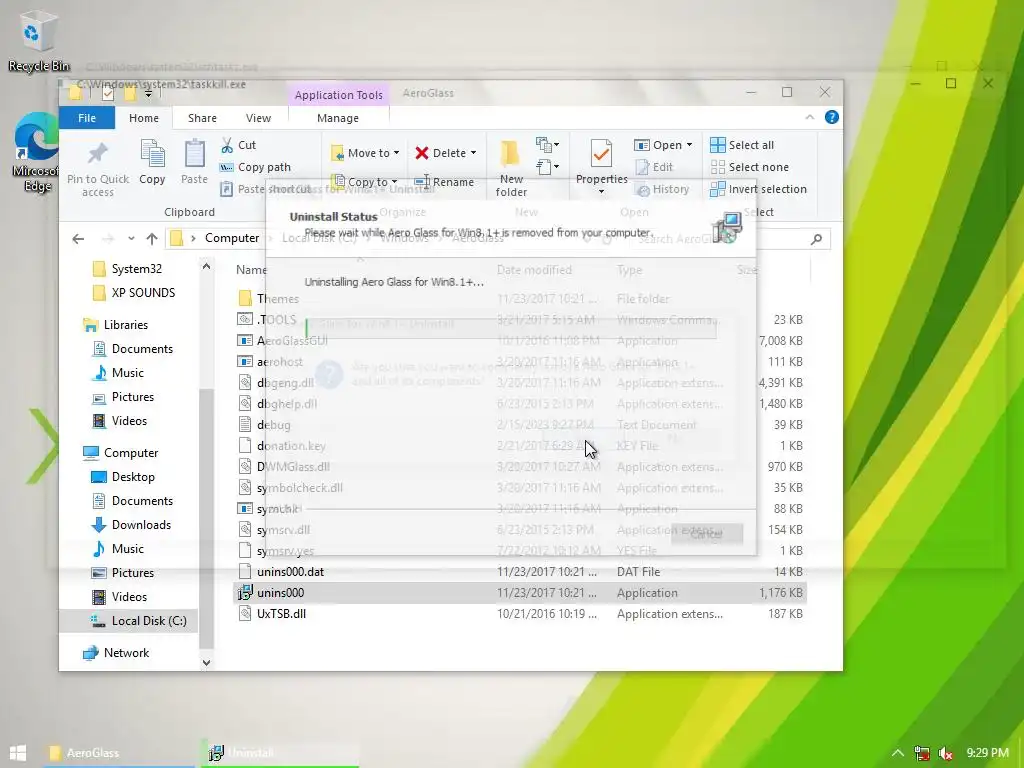Click the Computer breadcrumb in address bar

coord(232,238)
